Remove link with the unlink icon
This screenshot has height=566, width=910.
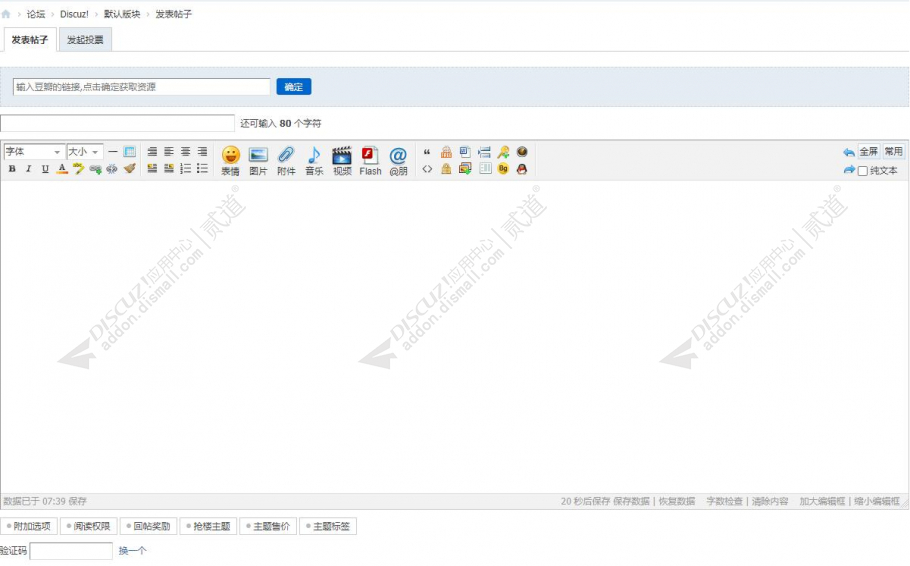tap(111, 169)
